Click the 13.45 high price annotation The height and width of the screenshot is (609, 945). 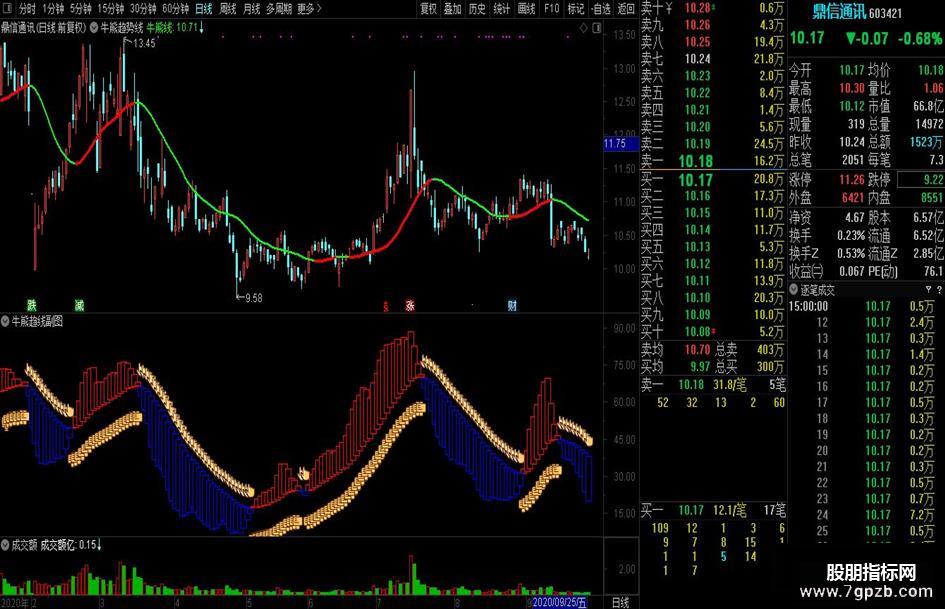[144, 43]
